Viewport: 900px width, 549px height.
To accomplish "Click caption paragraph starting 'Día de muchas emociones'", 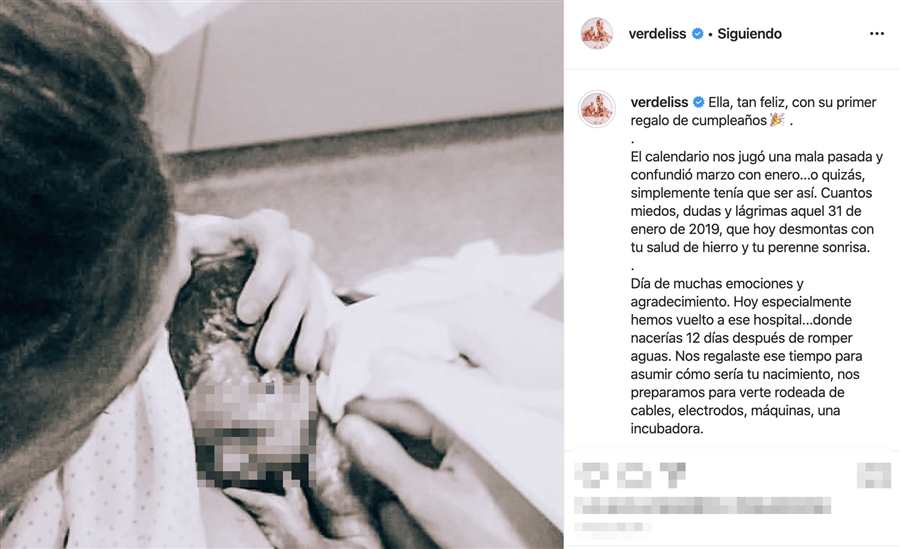I will tap(746, 355).
